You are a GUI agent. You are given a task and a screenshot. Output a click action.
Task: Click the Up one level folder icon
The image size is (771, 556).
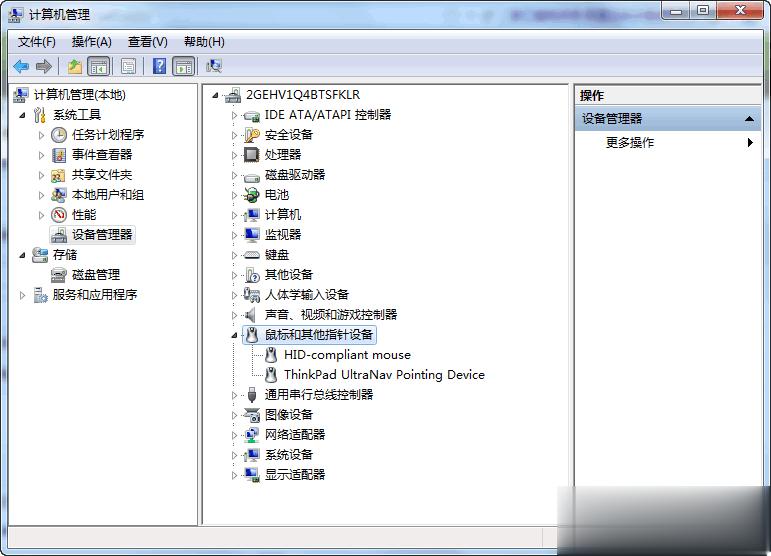coord(75,66)
